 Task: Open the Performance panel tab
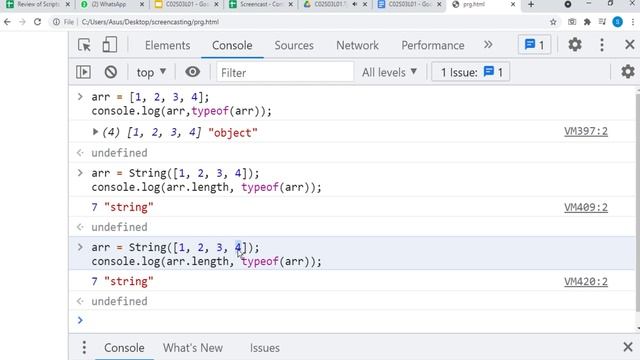(x=433, y=45)
